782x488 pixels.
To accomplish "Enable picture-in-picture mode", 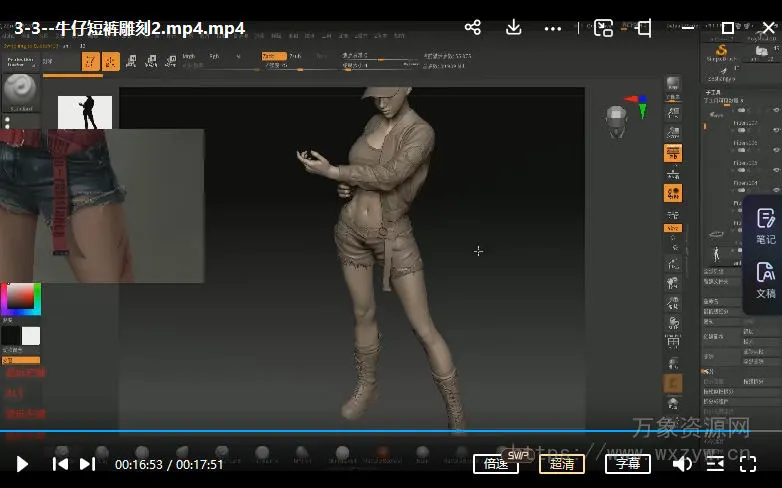I will tap(603, 28).
